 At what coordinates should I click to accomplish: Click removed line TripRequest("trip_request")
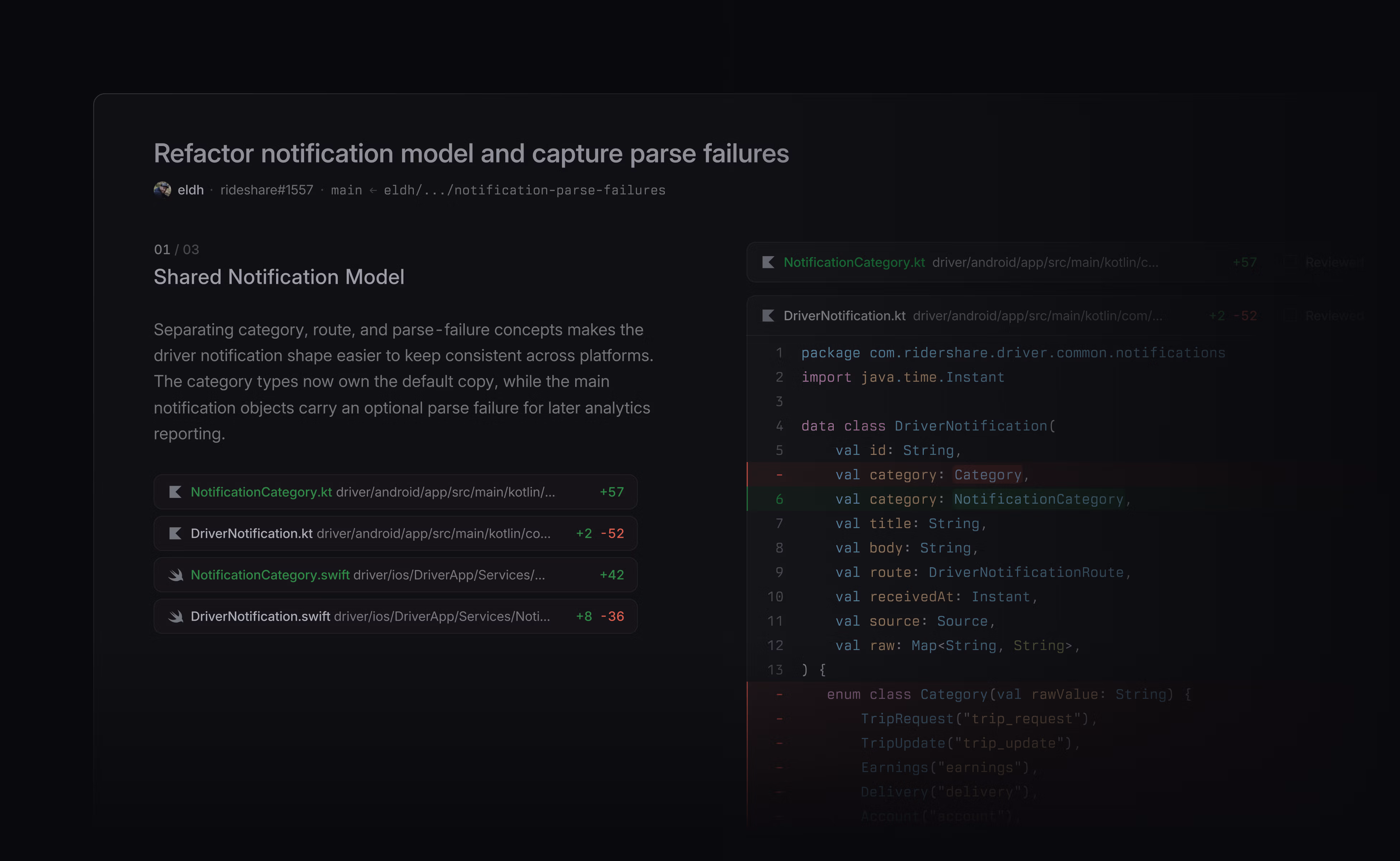(x=979, y=719)
